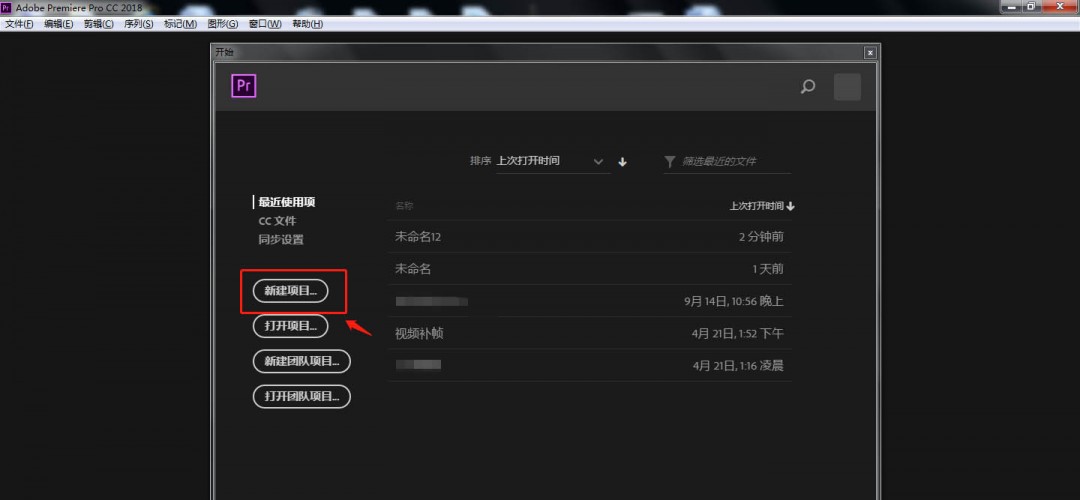
Task: Select 最近使用项 in sidebar
Action: point(287,202)
